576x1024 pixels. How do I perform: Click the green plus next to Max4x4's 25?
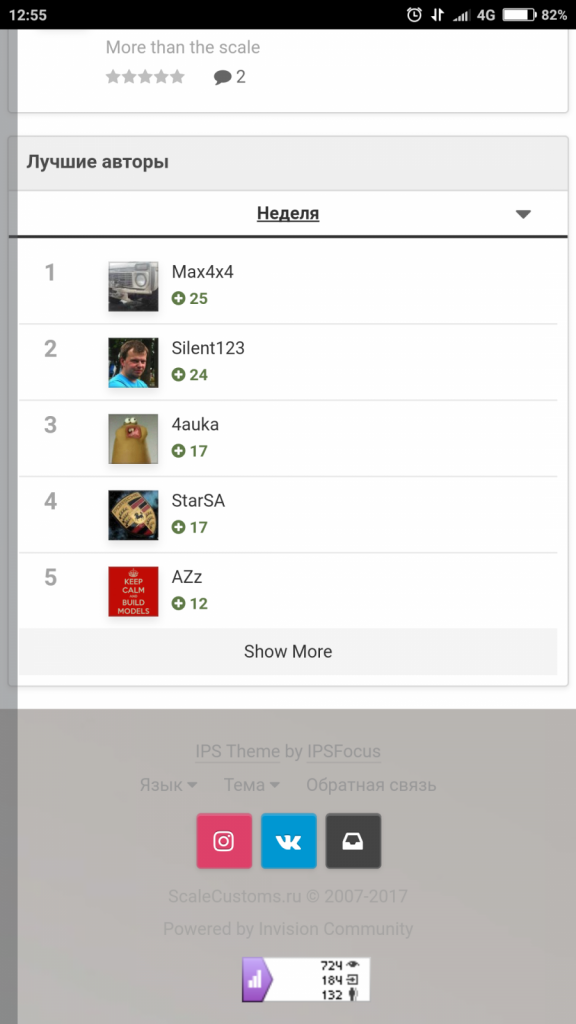point(178,298)
